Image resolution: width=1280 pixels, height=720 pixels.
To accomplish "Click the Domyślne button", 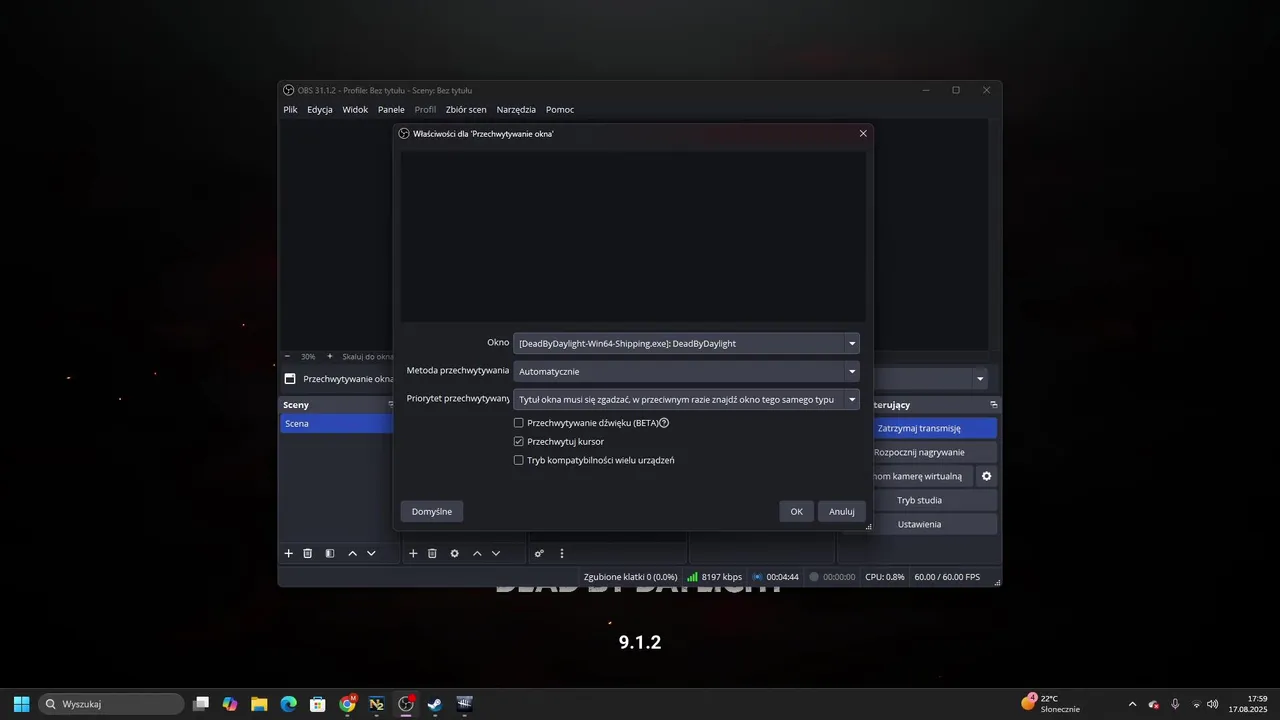I will coord(432,511).
